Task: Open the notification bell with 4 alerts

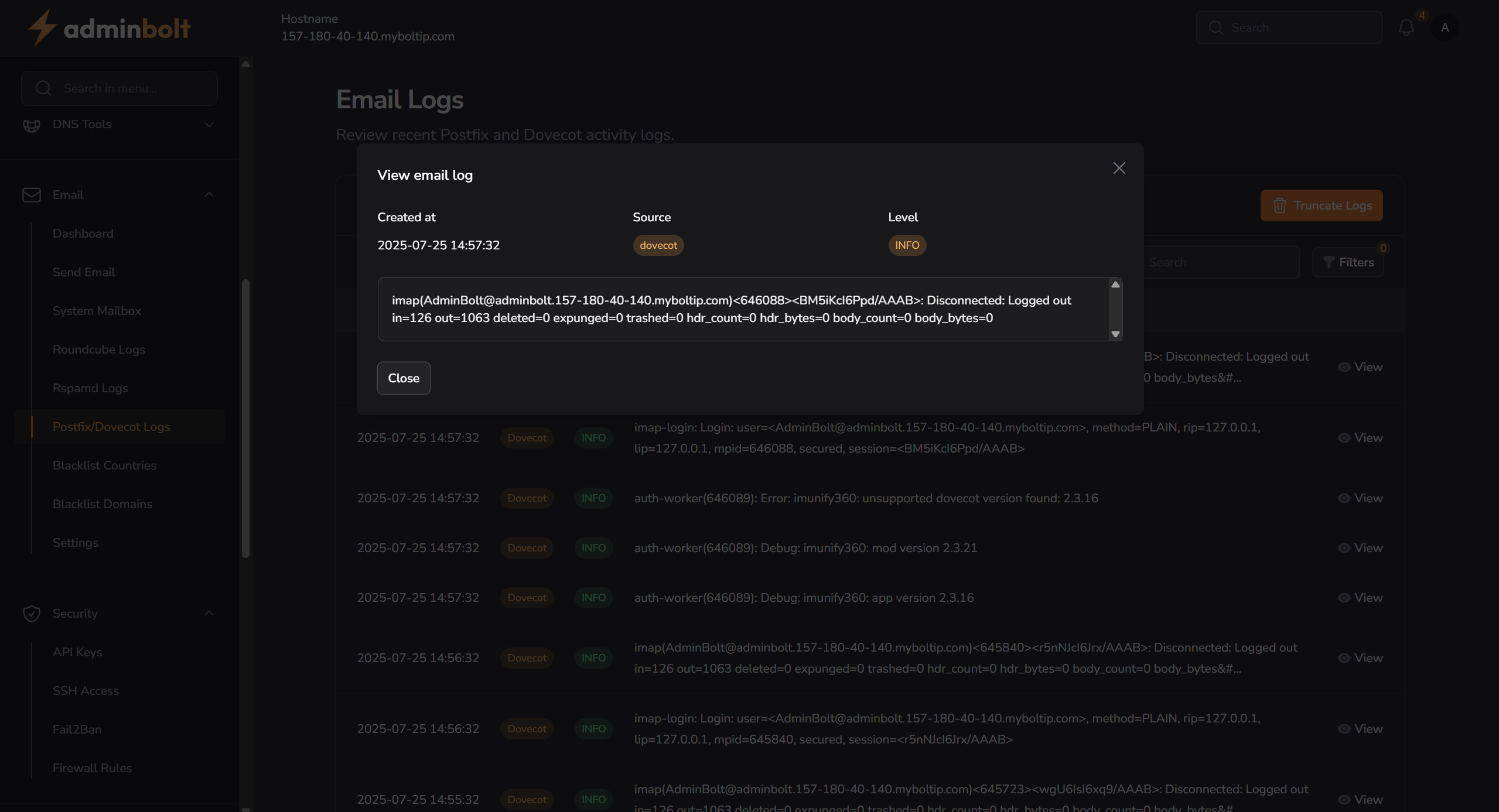Action: [1405, 27]
